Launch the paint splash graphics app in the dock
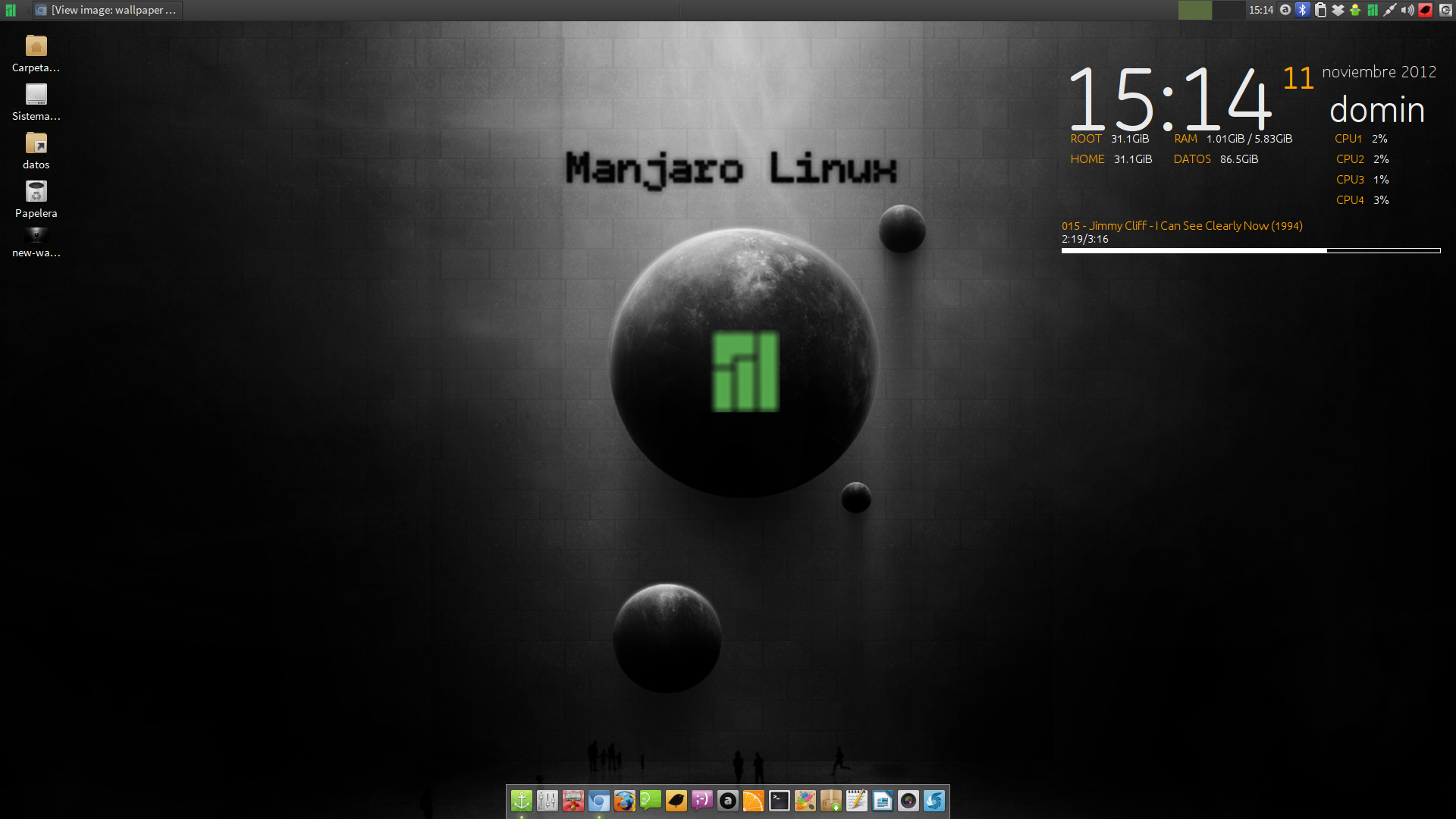Image resolution: width=1456 pixels, height=819 pixels. [805, 801]
